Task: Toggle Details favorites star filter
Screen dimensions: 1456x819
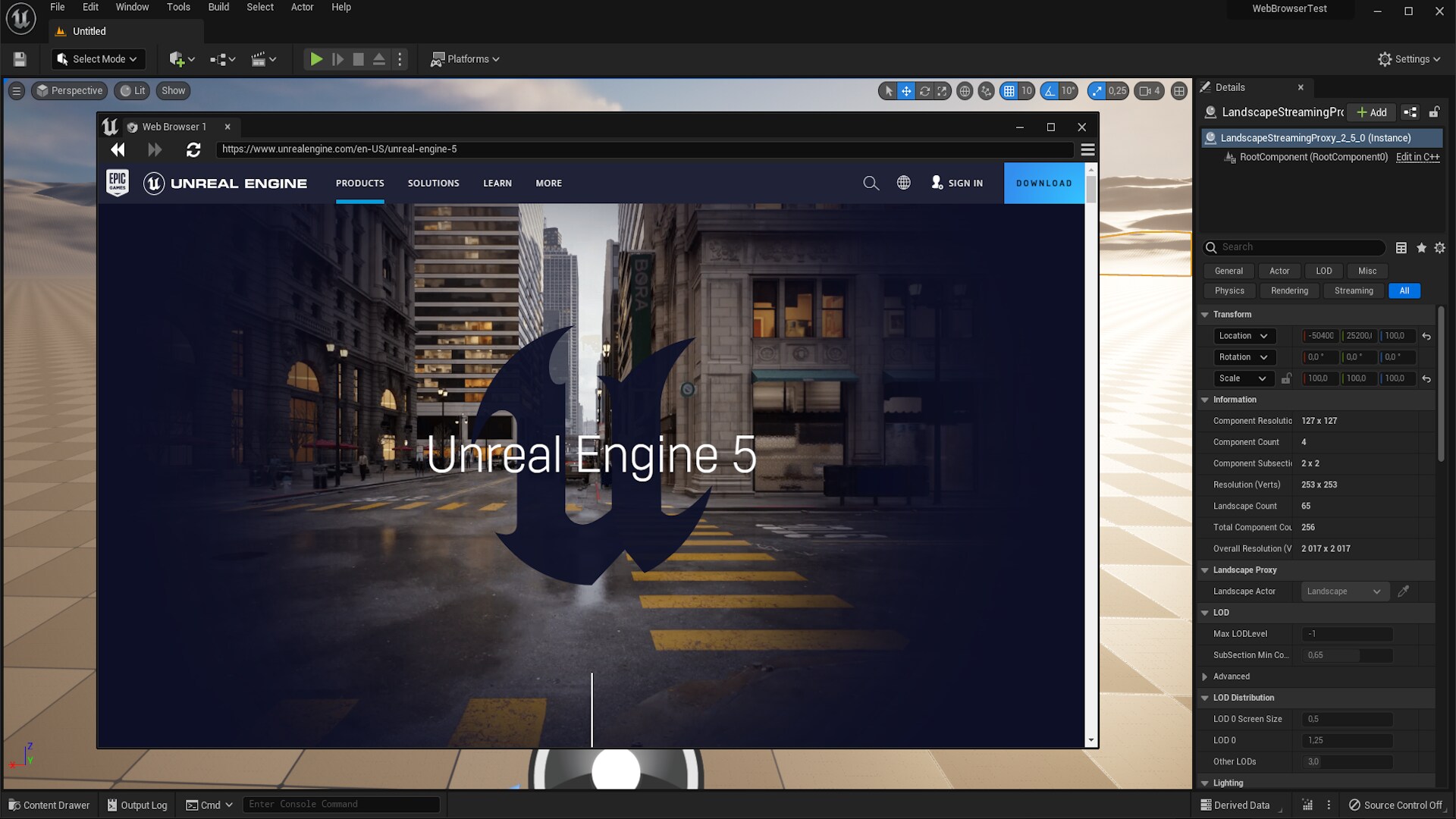Action: click(1421, 247)
